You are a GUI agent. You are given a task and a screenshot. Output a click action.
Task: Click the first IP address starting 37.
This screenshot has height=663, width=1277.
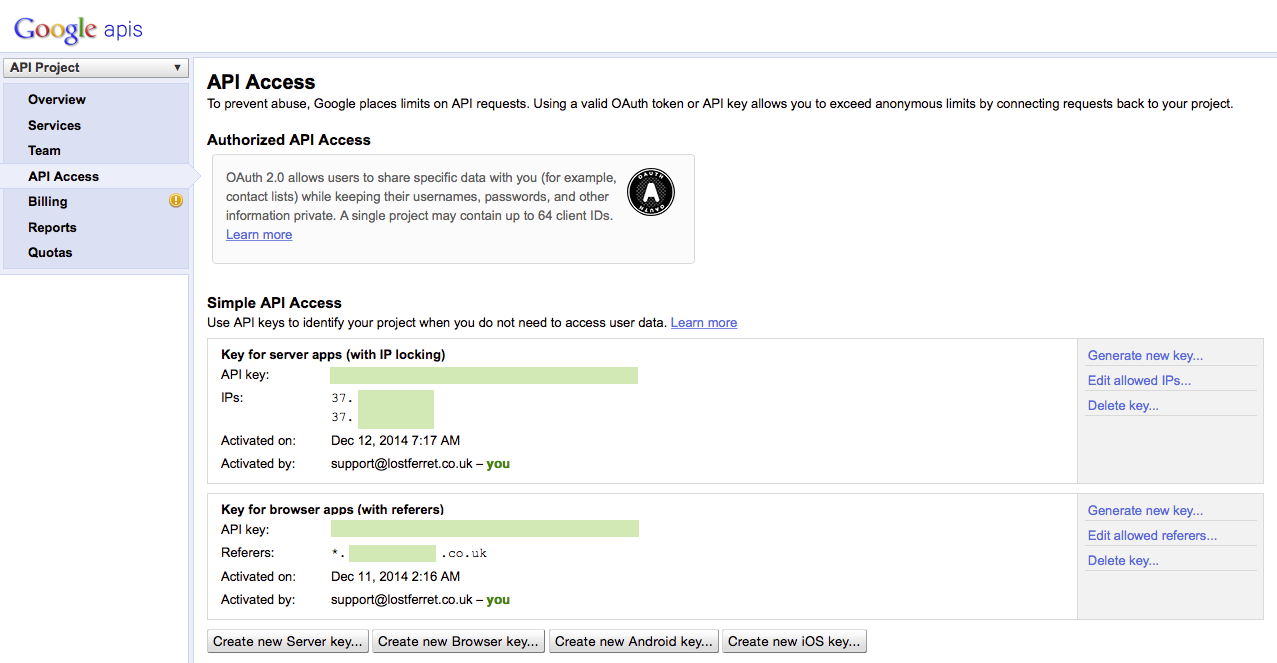pyautogui.click(x=382, y=398)
